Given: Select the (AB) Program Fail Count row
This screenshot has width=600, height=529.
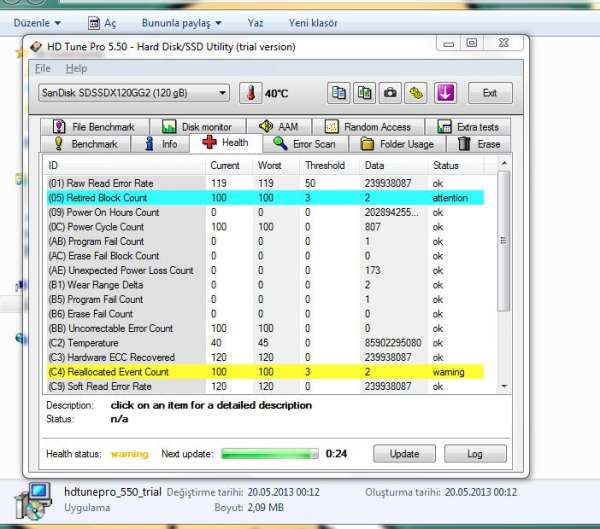Looking at the screenshot, I should (x=264, y=242).
